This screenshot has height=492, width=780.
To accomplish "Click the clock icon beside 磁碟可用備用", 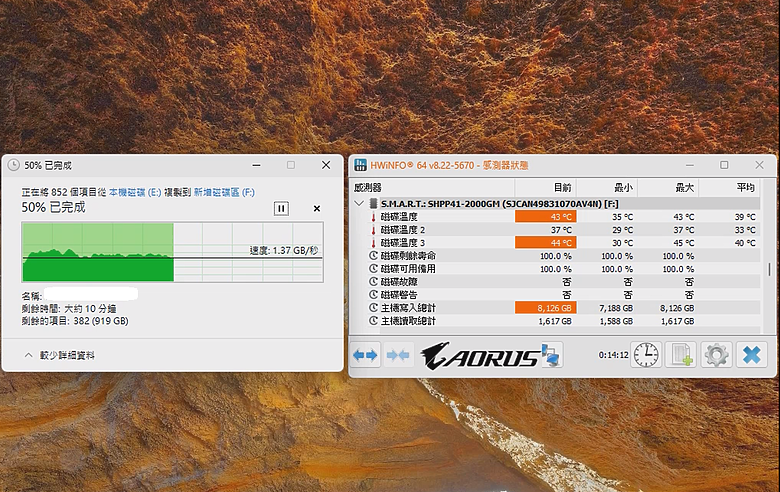I will click(374, 269).
